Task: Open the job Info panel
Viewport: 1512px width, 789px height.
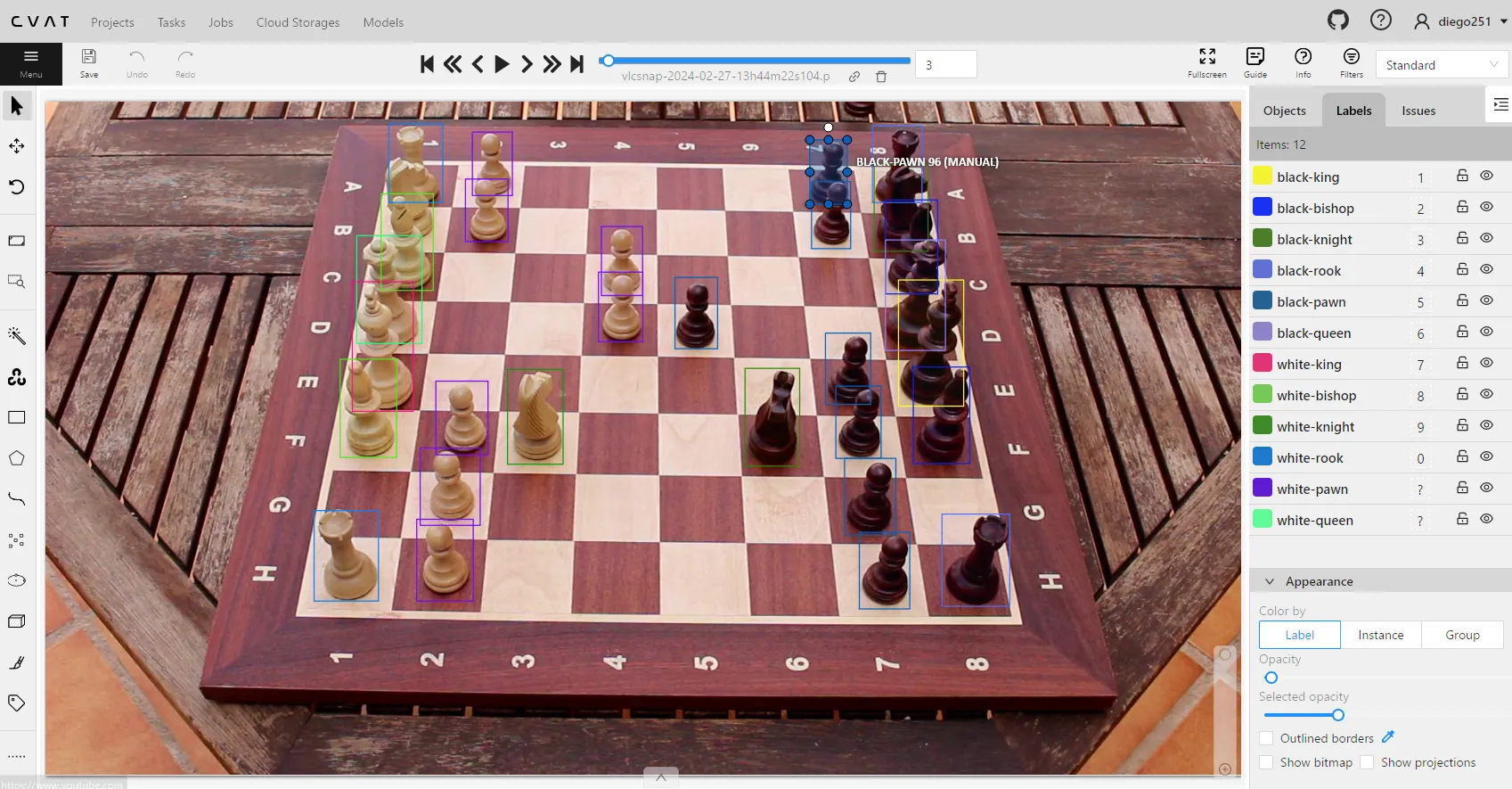Action: click(x=1304, y=63)
